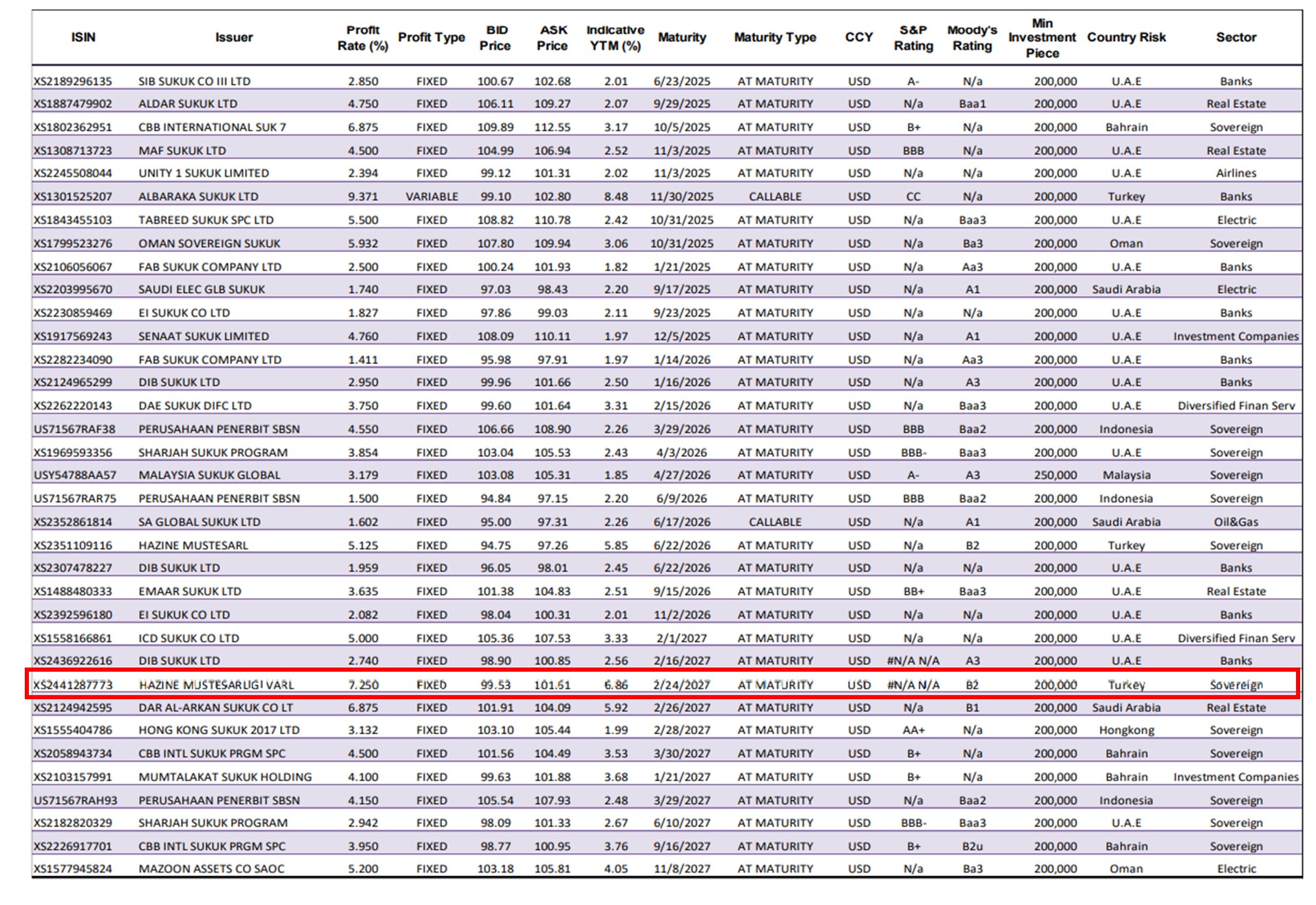
Task: Select ISIN cell XS2106056067
Action: (73, 267)
